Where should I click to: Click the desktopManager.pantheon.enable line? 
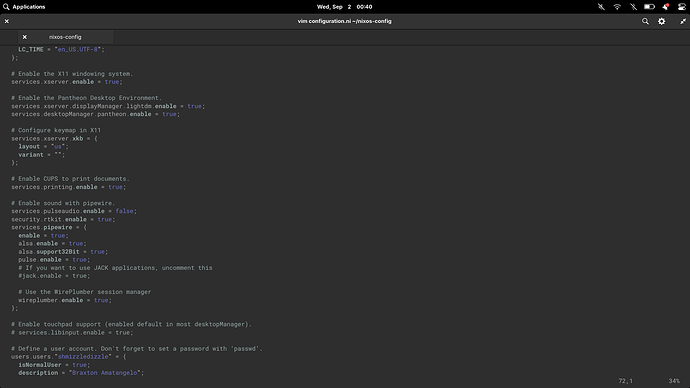[95, 114]
